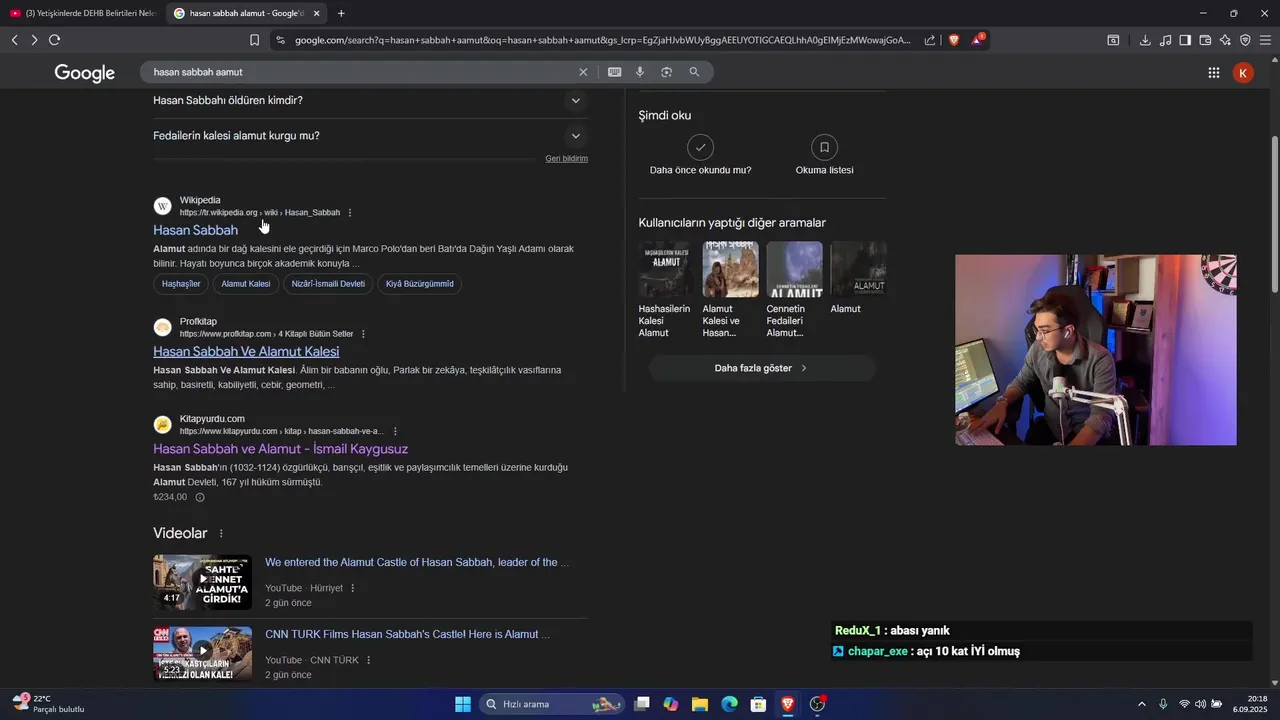Open the Wikipedia 'Hasan Sabbah' result

tap(195, 230)
